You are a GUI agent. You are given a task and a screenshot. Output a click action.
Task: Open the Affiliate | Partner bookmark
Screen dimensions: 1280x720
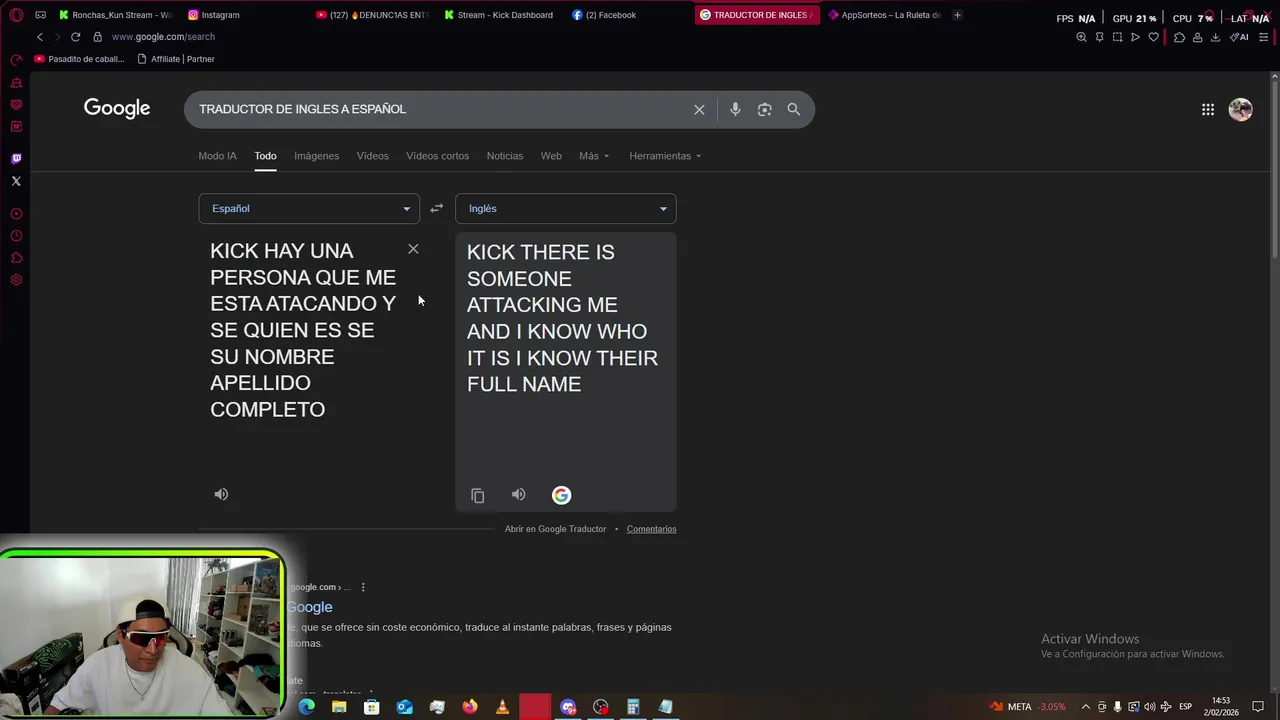tap(176, 59)
